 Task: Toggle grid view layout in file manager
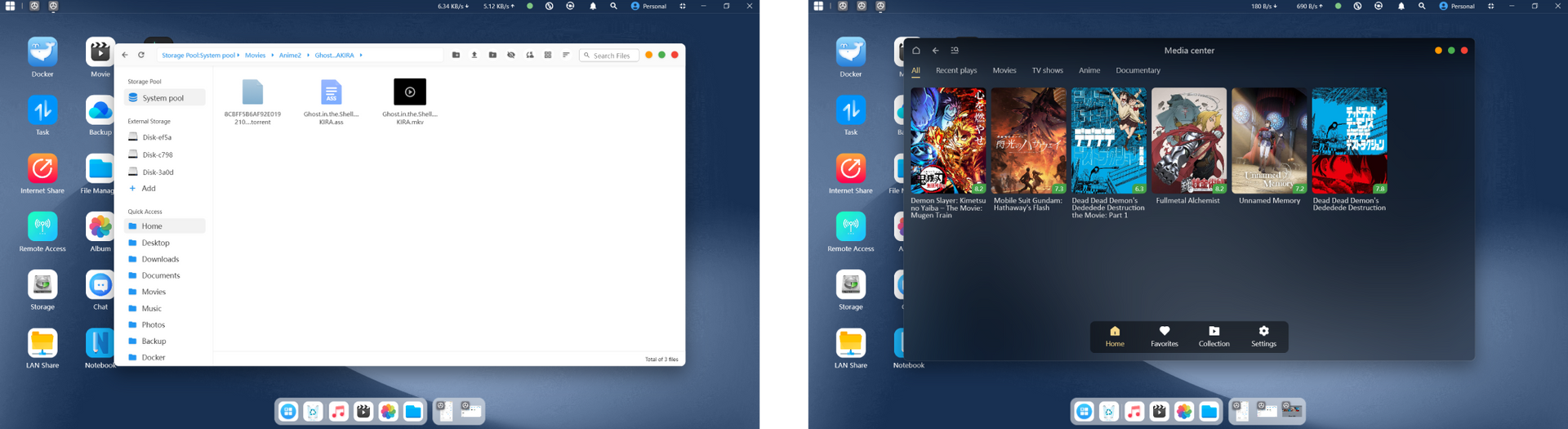[x=548, y=55]
